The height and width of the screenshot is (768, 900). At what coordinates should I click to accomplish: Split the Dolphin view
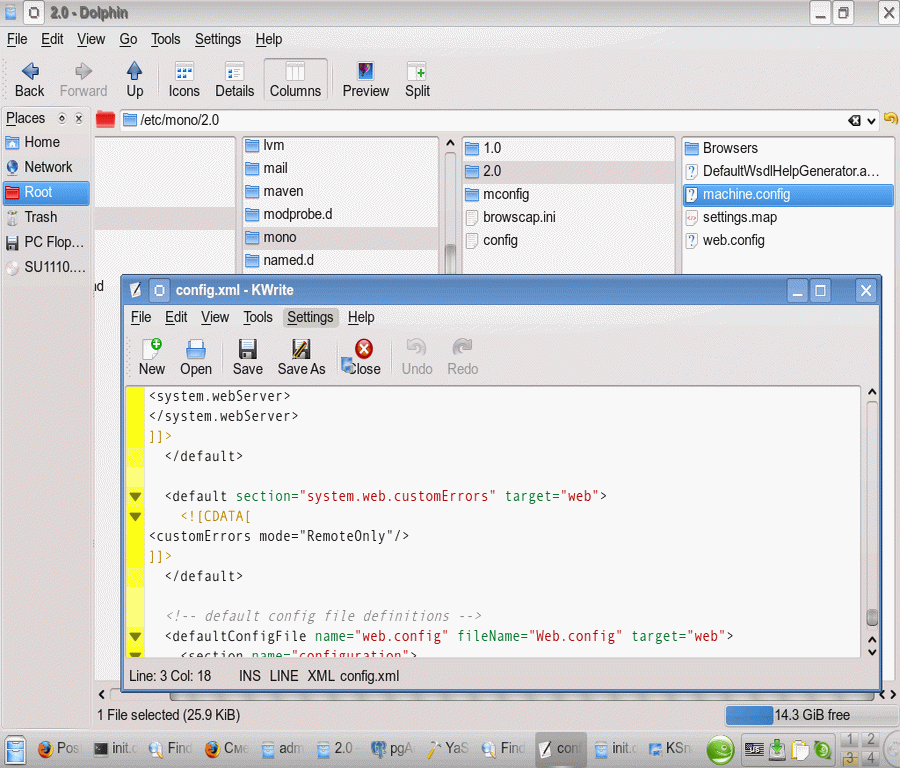coord(417,80)
